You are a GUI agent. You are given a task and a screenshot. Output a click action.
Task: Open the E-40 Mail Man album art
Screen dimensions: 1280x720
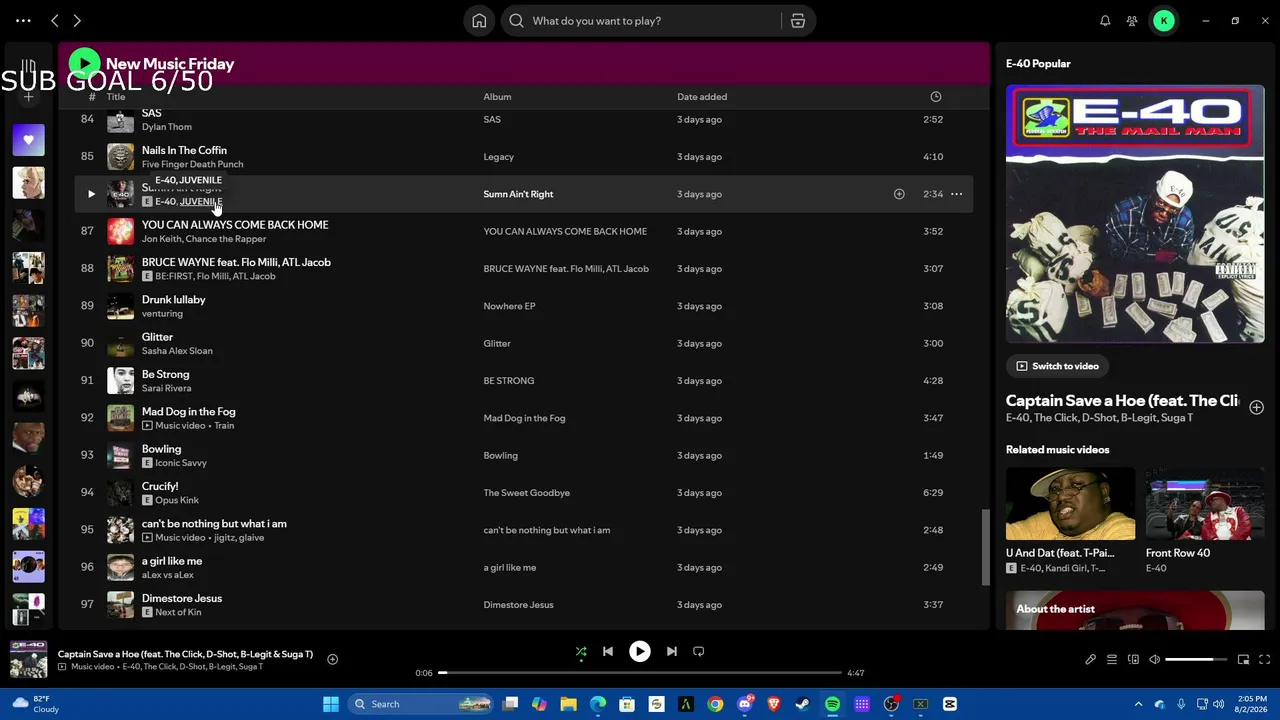coord(1135,214)
